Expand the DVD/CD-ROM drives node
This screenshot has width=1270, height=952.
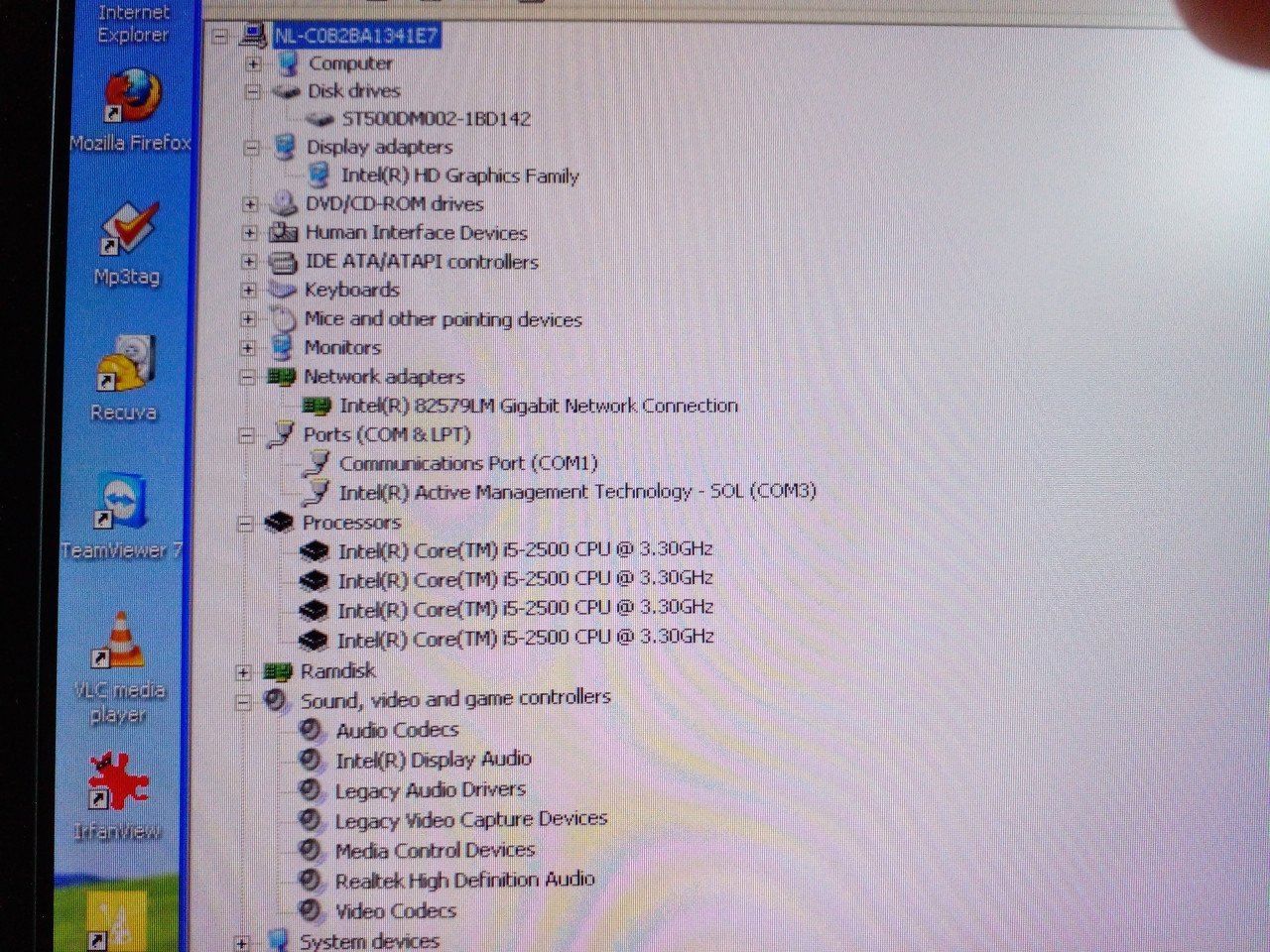pos(250,204)
